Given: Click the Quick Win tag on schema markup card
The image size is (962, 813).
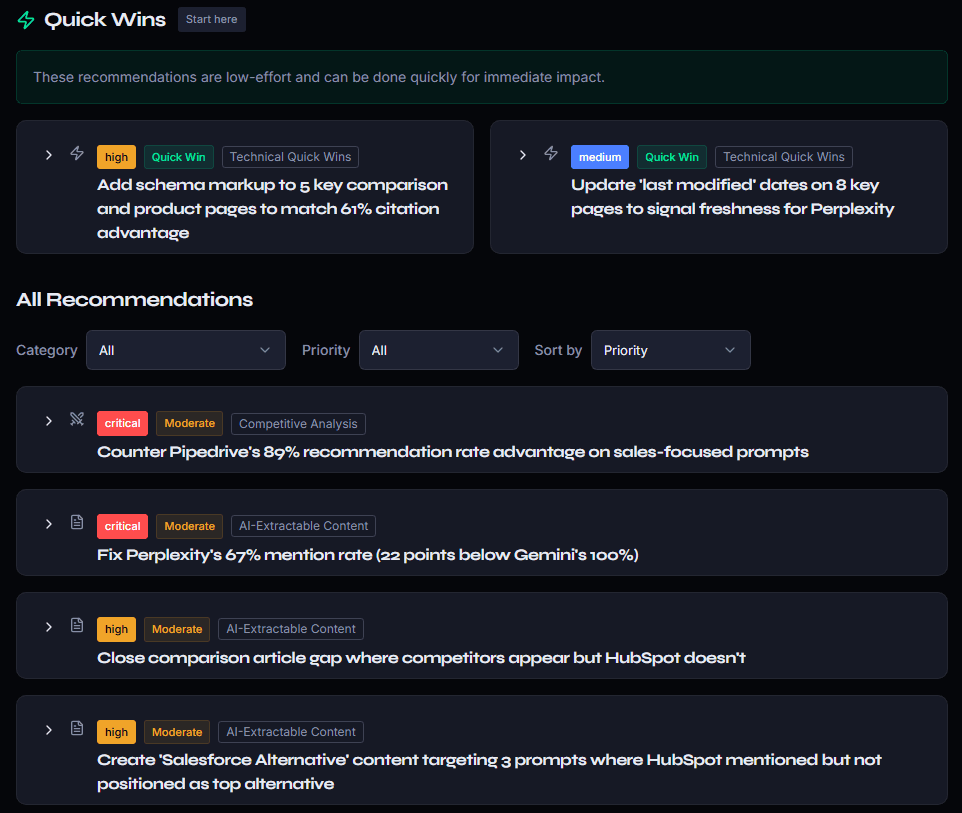Looking at the screenshot, I should pos(179,157).
